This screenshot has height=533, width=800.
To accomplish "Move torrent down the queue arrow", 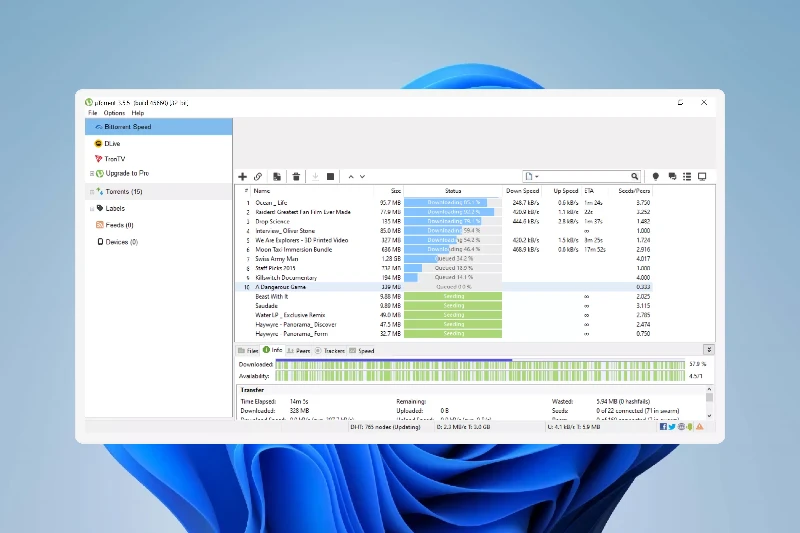I will 362,177.
